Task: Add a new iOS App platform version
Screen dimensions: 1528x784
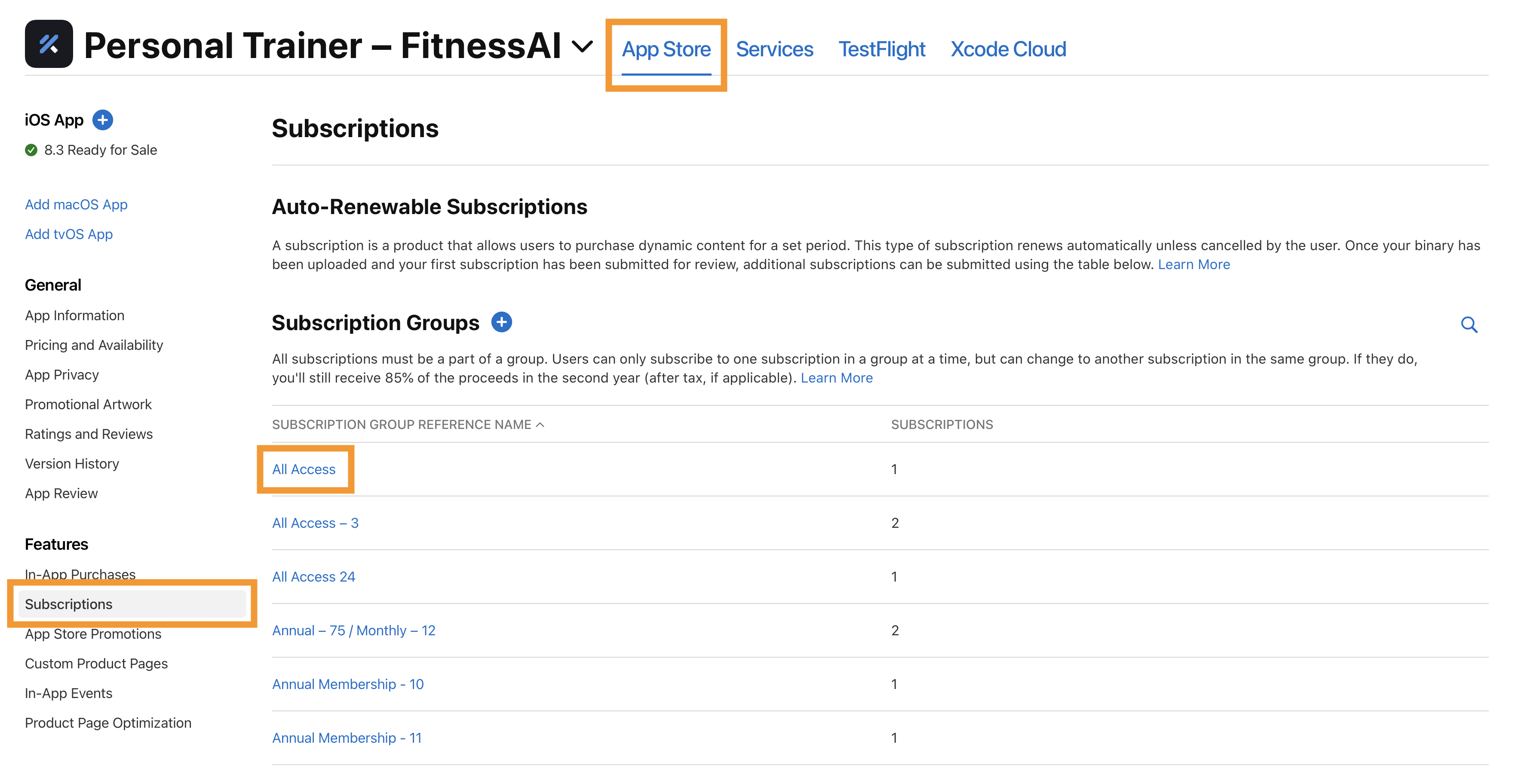Action: tap(103, 120)
